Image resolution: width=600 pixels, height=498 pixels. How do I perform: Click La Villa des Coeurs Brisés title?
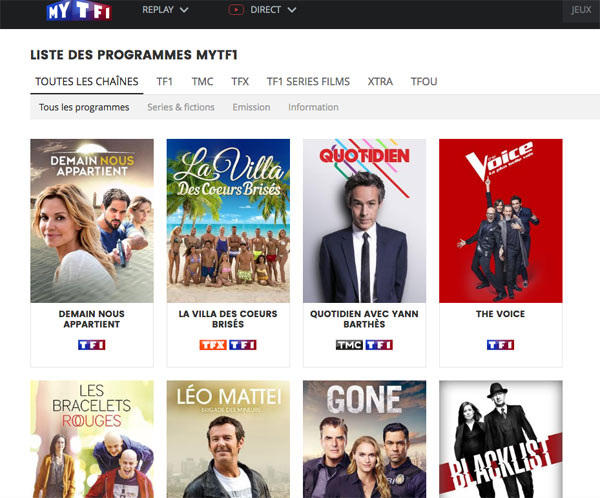(228, 319)
